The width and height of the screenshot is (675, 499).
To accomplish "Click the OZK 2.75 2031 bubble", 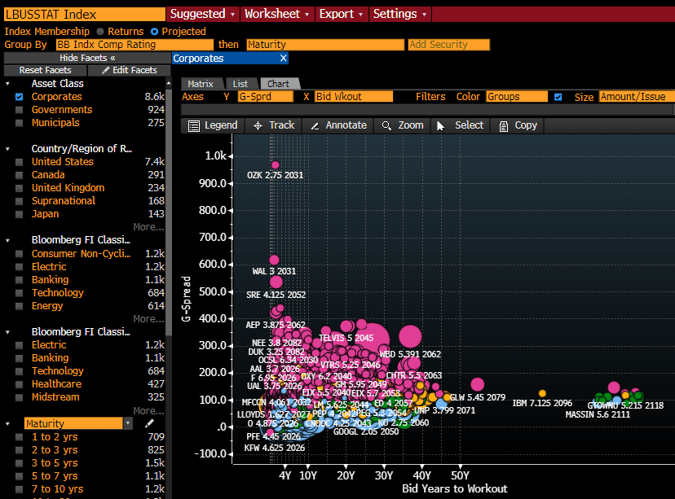I will tap(275, 165).
